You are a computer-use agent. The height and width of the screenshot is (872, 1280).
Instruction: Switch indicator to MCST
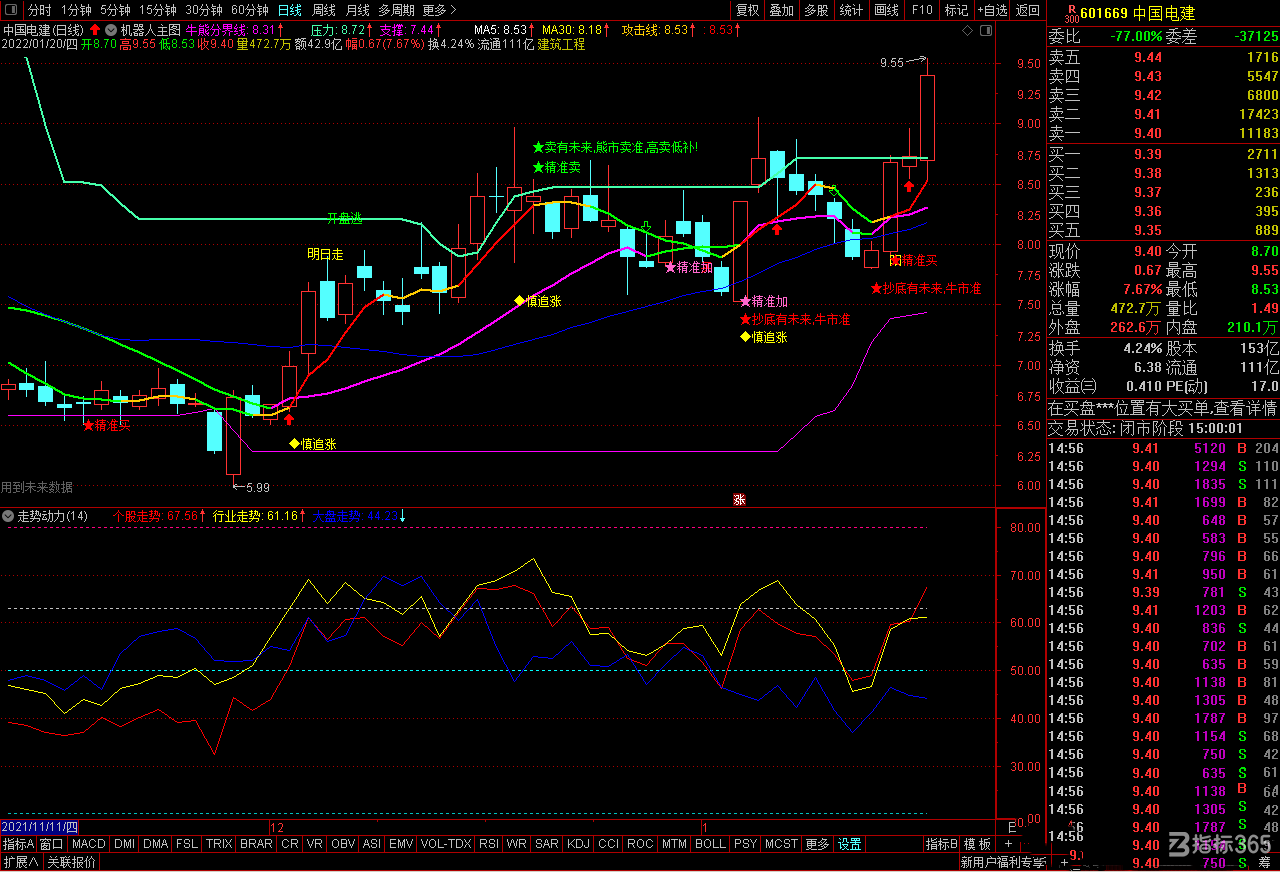pos(781,844)
